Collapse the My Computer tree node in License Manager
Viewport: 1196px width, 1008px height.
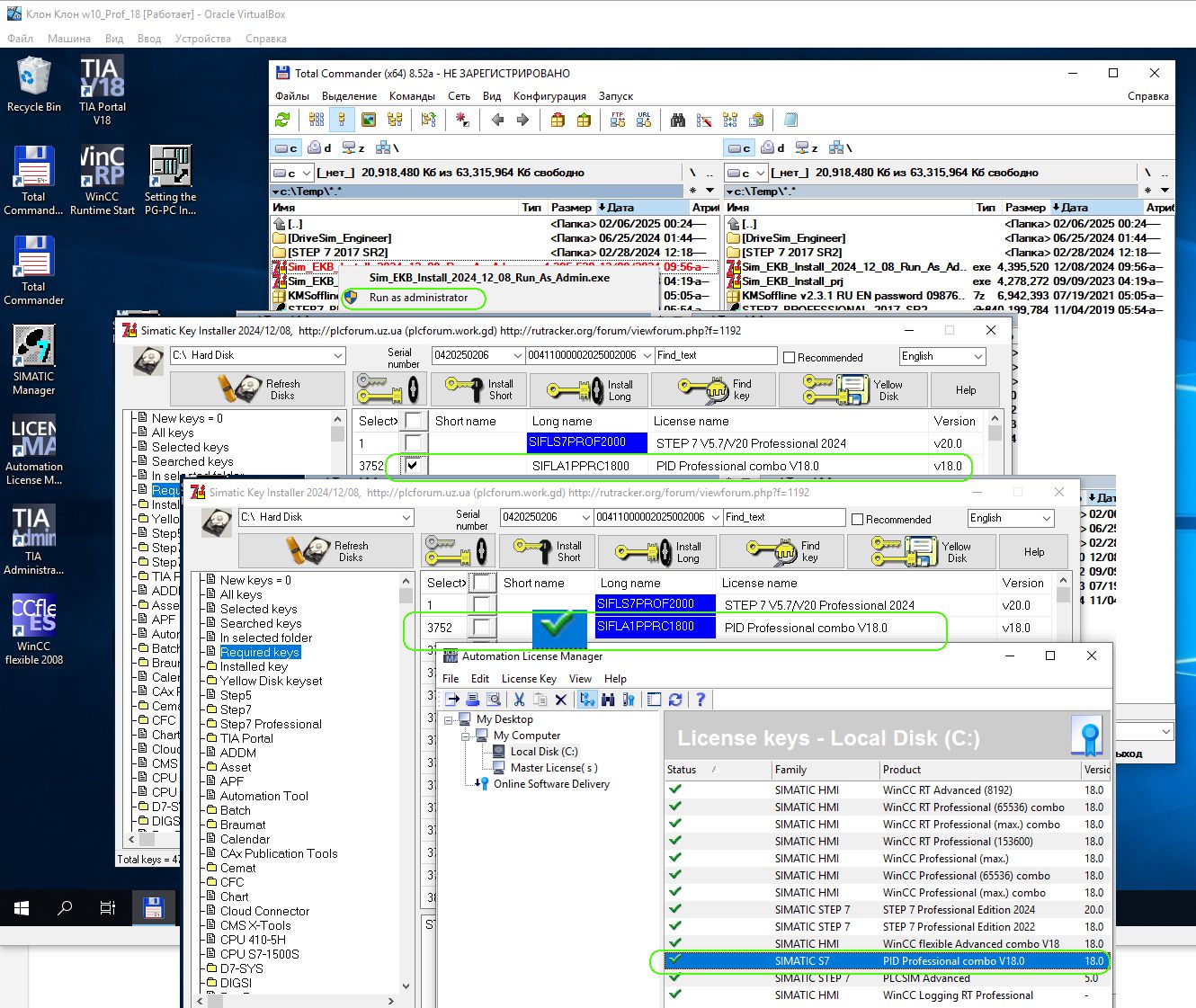[467, 736]
